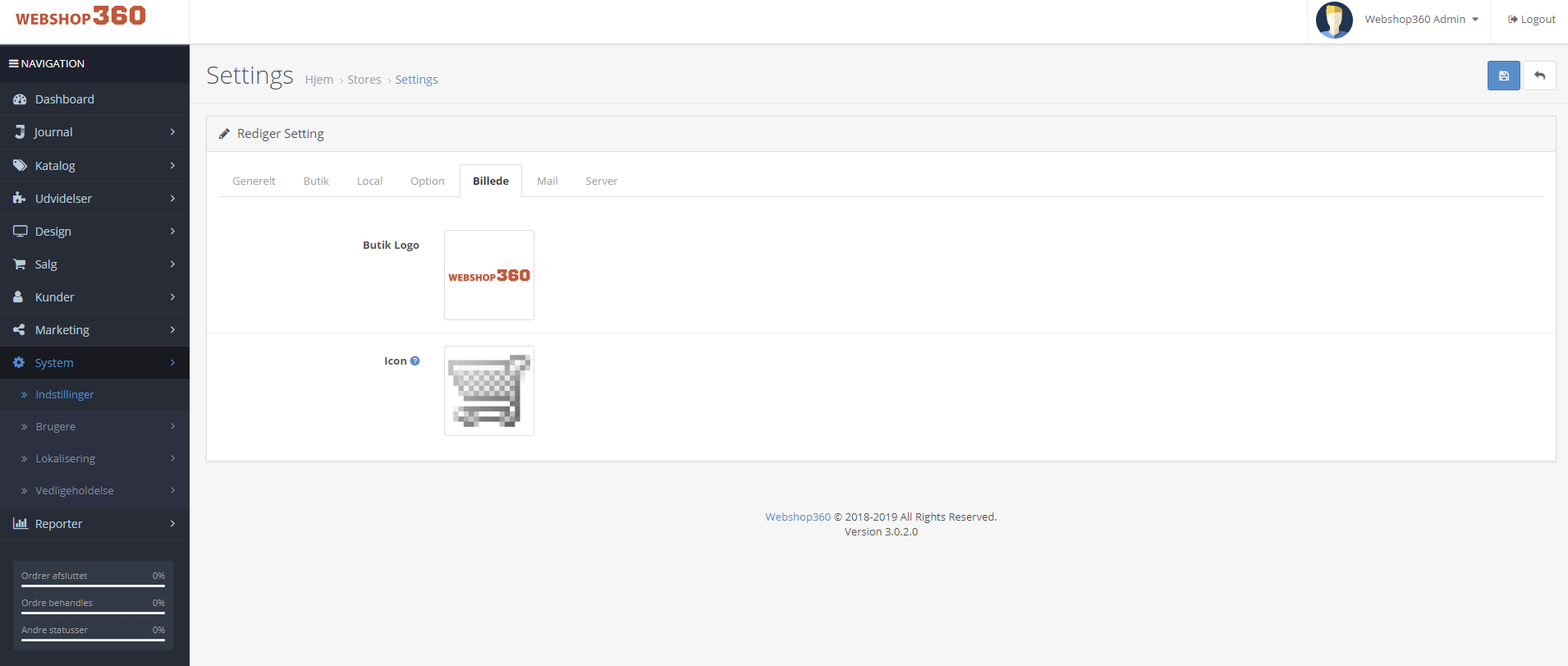Click the Salg shopping cart icon
The image size is (1568, 666).
click(20, 264)
